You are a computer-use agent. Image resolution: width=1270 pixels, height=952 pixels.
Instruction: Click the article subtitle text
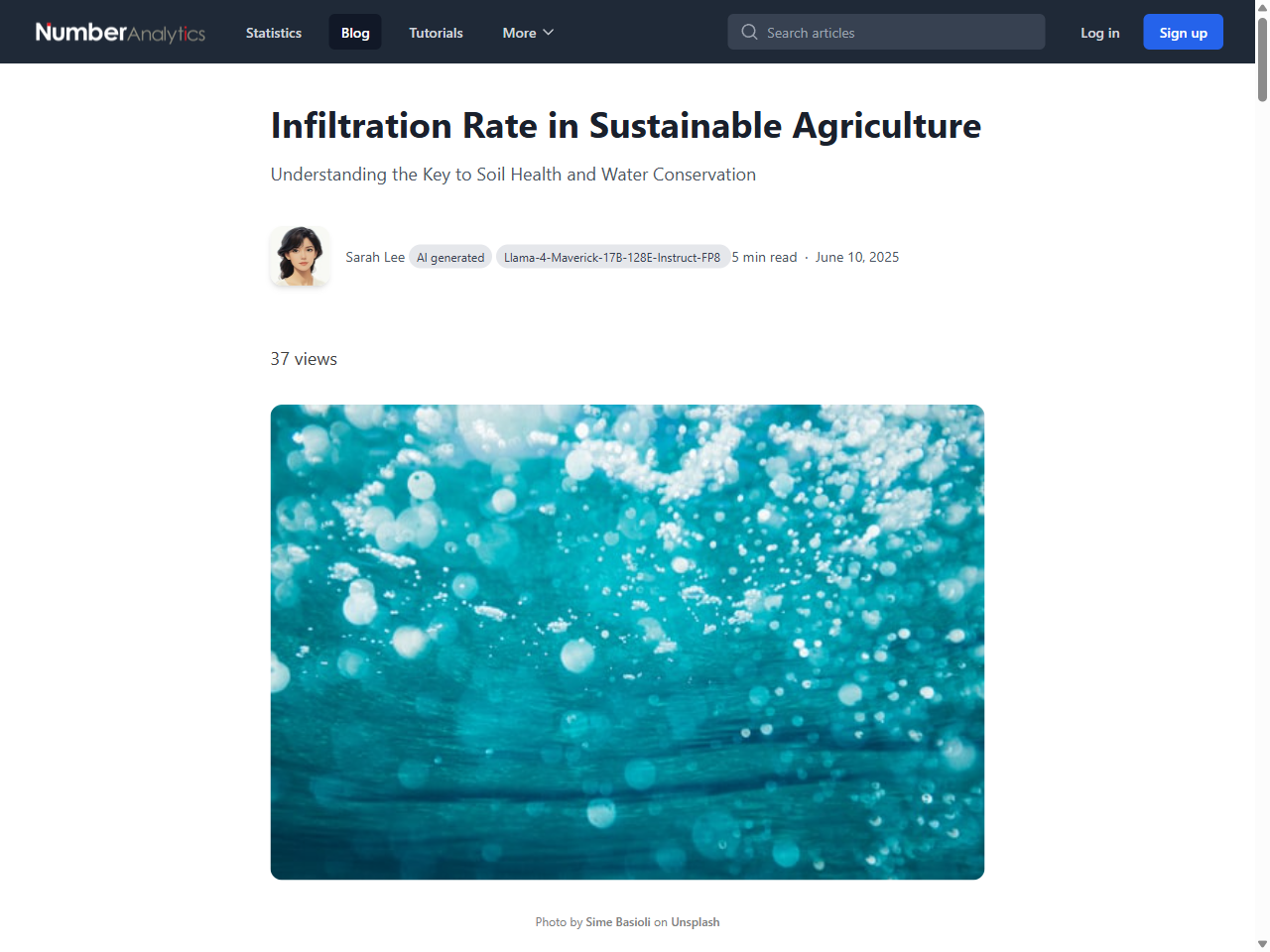513,175
